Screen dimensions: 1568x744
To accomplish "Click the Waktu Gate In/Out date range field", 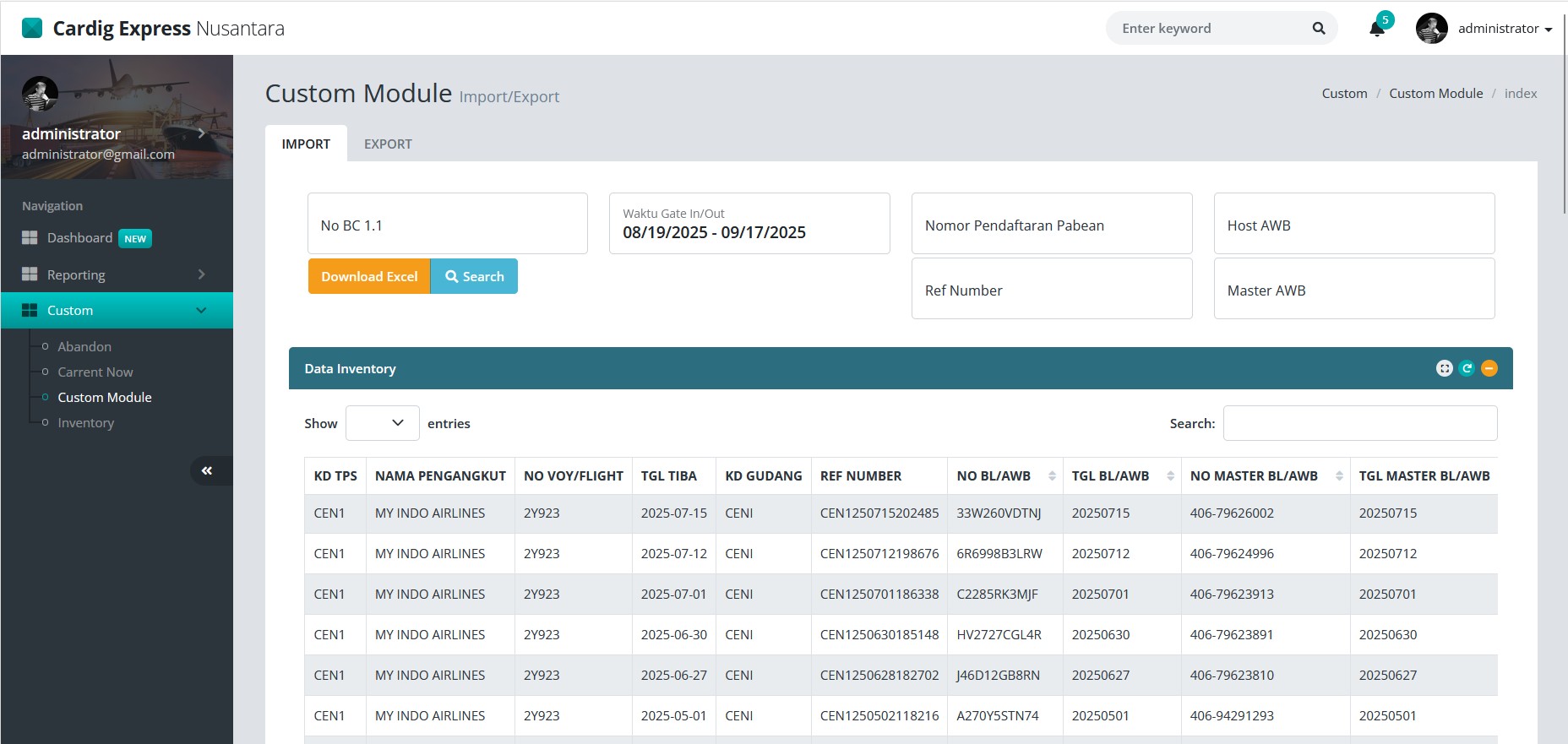I will click(x=749, y=224).
